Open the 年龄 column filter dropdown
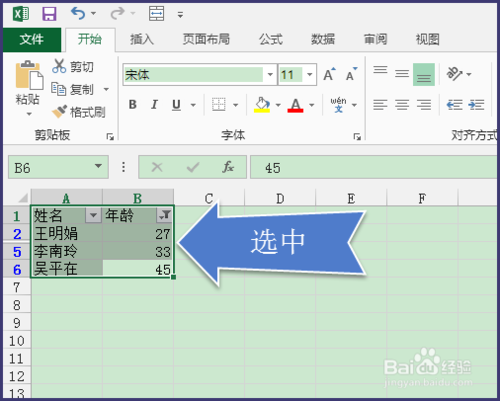500x401 pixels. 165,215
